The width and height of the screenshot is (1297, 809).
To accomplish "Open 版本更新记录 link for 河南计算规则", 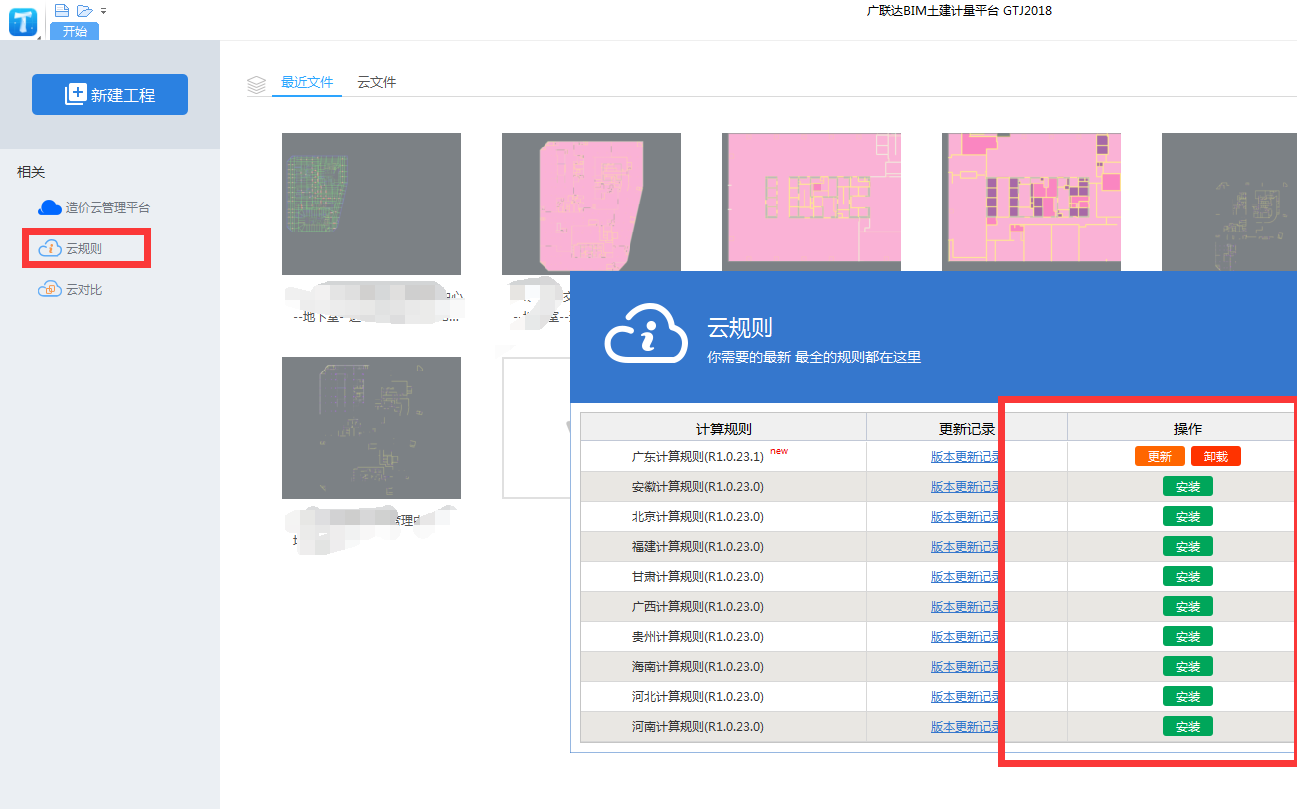I will click(966, 727).
